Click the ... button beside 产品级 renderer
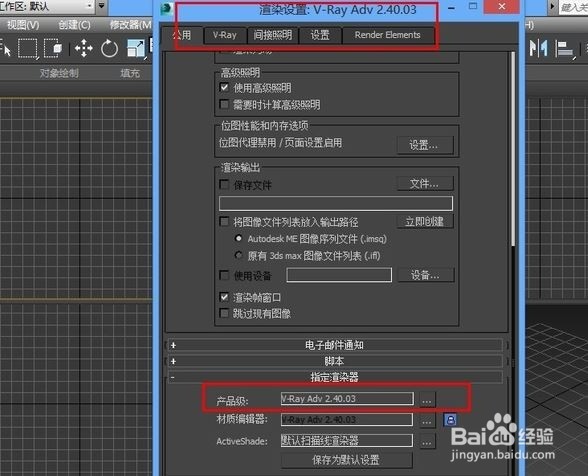Viewport: 588px width, 476px height. (x=427, y=399)
